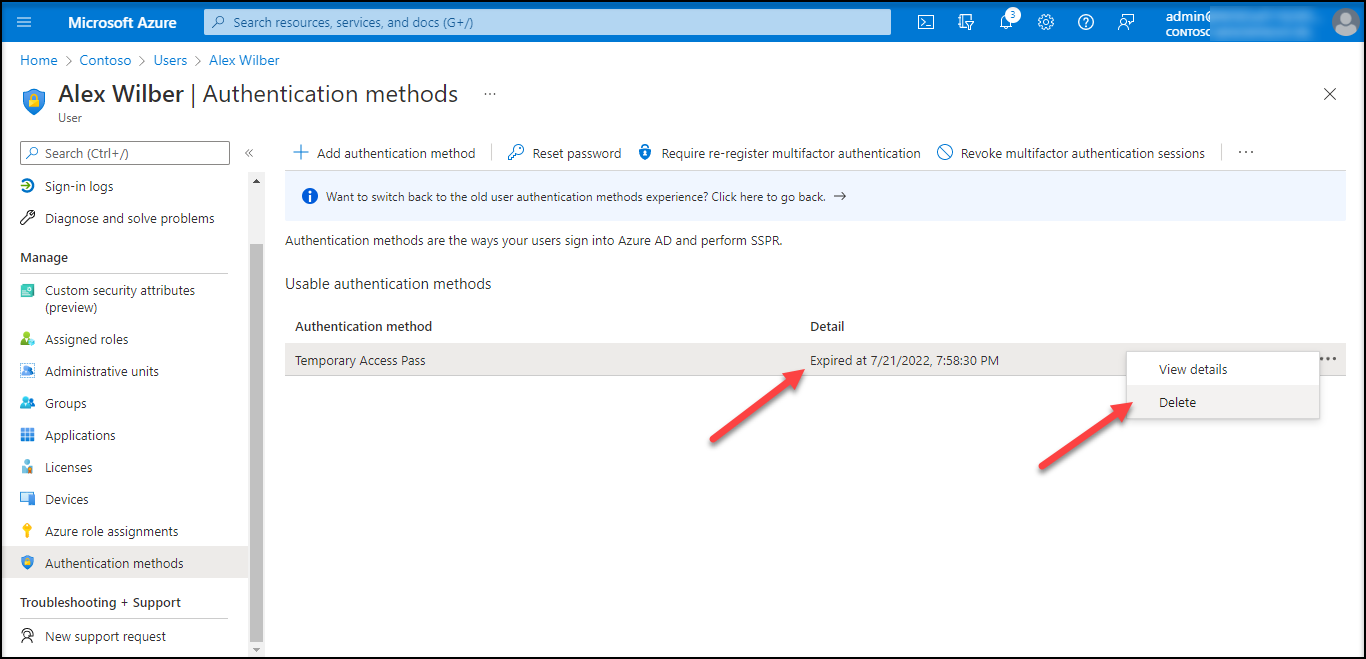Open the hamburger portal menu

pyautogui.click(x=25, y=22)
